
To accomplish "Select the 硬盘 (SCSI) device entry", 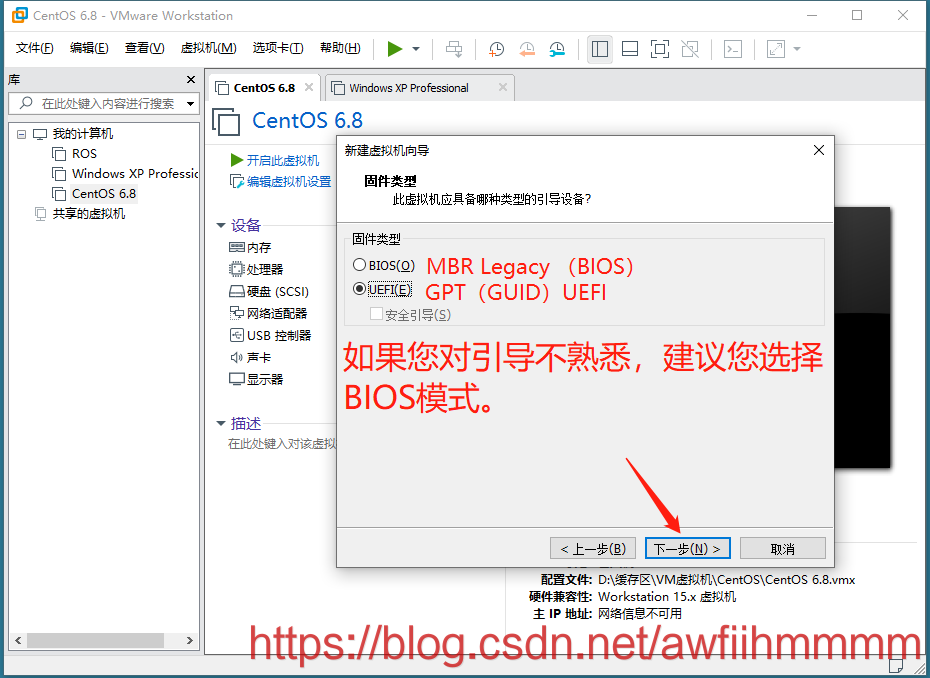I will coord(269,291).
